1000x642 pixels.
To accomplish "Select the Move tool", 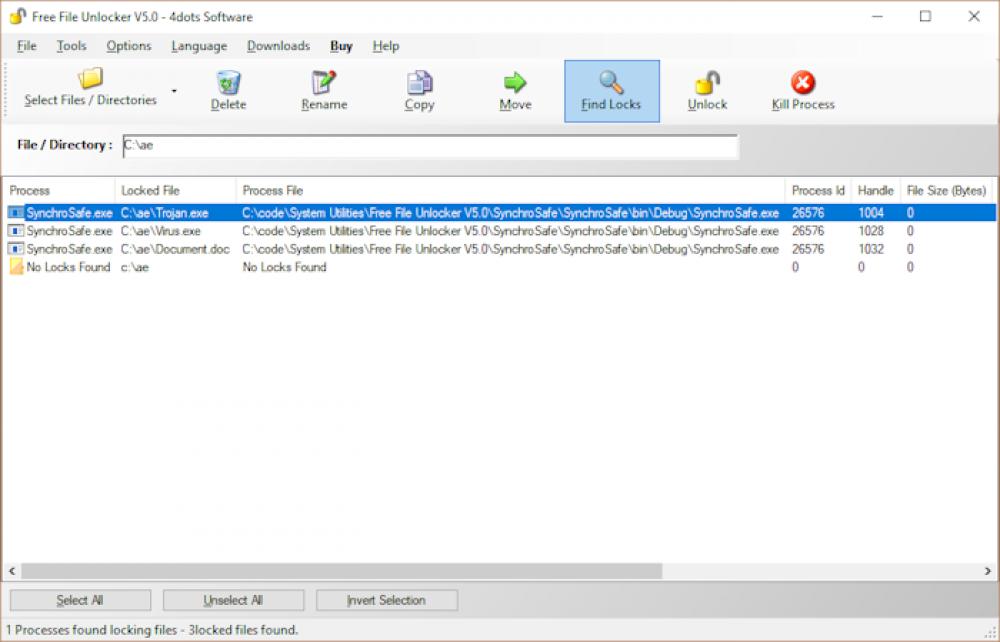I will [x=514, y=90].
